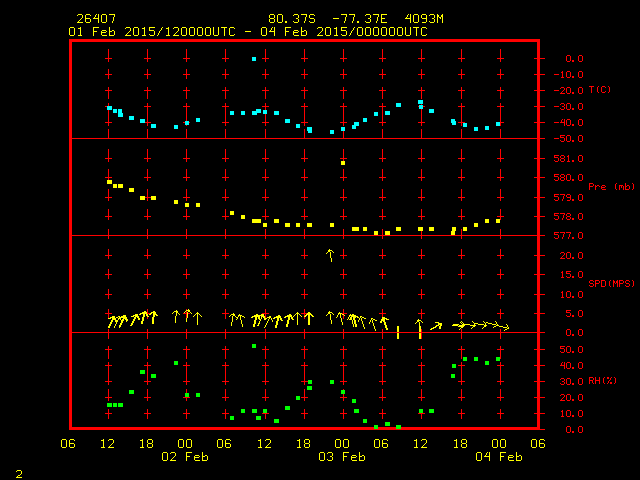The height and width of the screenshot is (480, 640).
Task: Click the 5.0 wind speed tick value
Action: (x=575, y=314)
